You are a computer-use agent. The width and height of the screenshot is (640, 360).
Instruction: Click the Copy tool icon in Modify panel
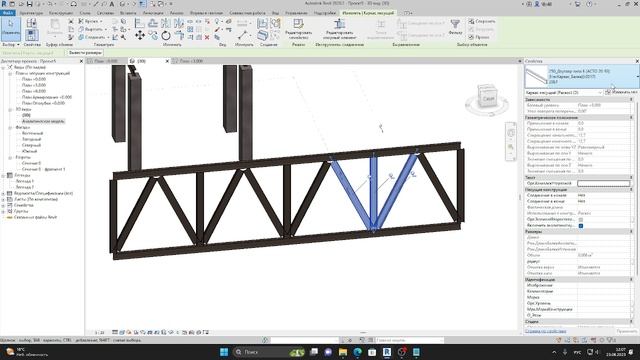(x=153, y=36)
